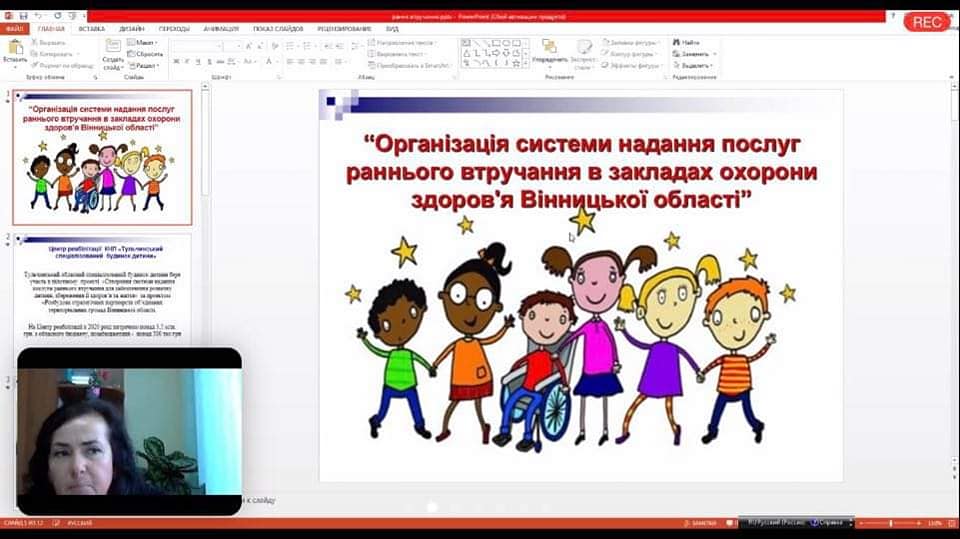Click the decrease list level icon
This screenshot has height=539, width=960.
(x=328, y=46)
